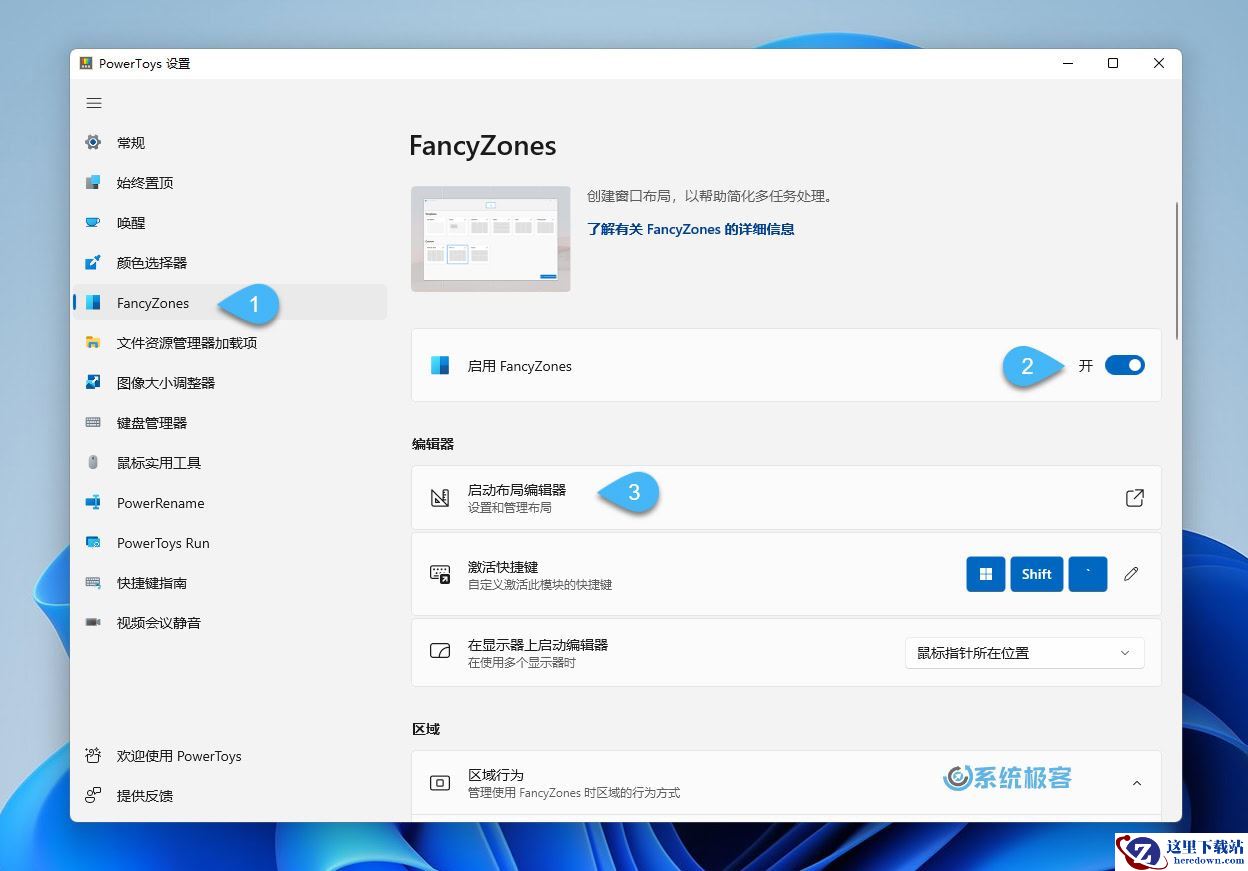Click the 提供反馈 feedback icon
Image resolution: width=1248 pixels, height=871 pixels.
click(x=93, y=795)
